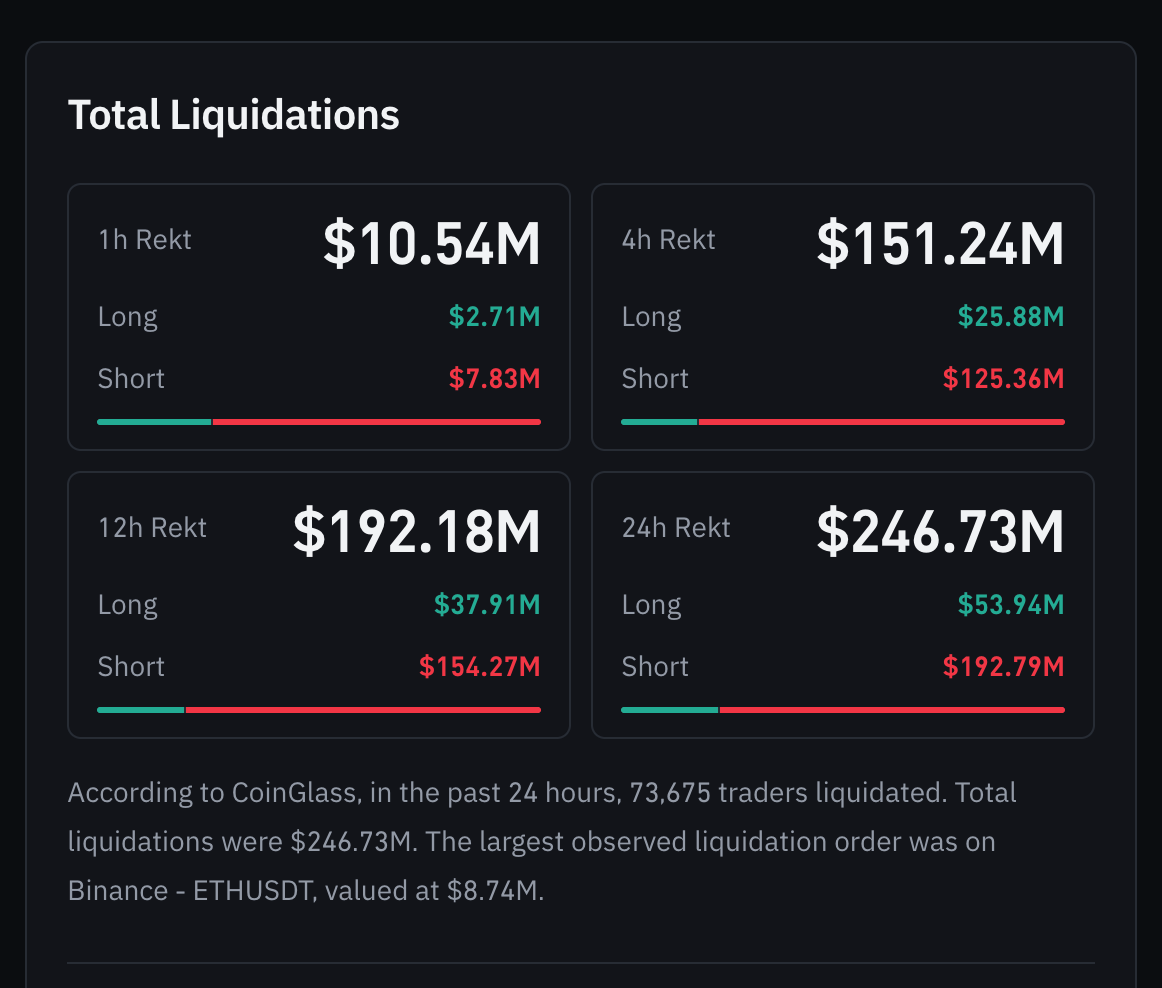Select the 24h Rekt label
Viewport: 1162px width, 988px height.
(676, 528)
